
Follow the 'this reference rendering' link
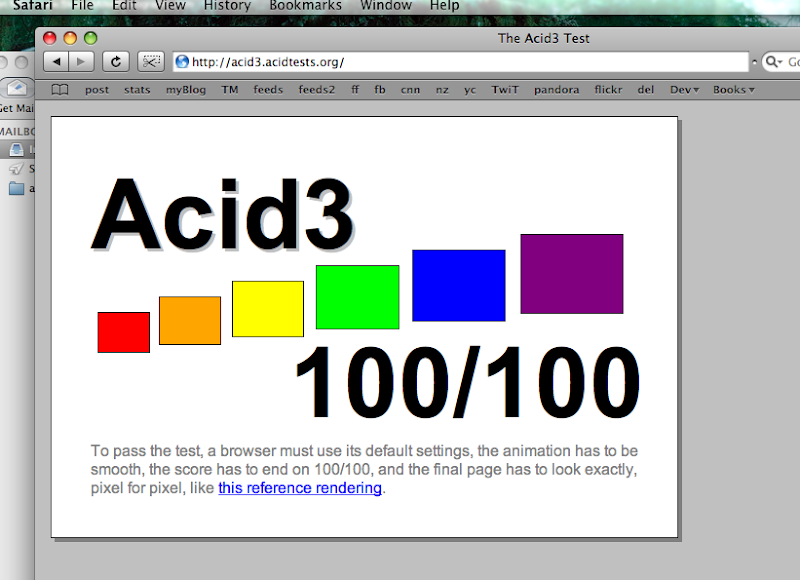coord(300,488)
